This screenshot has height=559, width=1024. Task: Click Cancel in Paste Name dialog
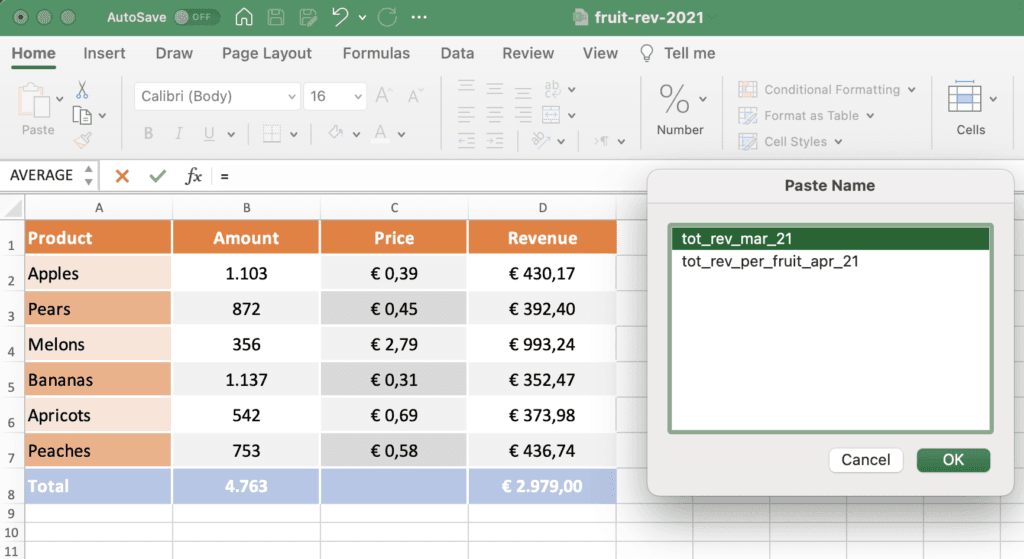866,460
